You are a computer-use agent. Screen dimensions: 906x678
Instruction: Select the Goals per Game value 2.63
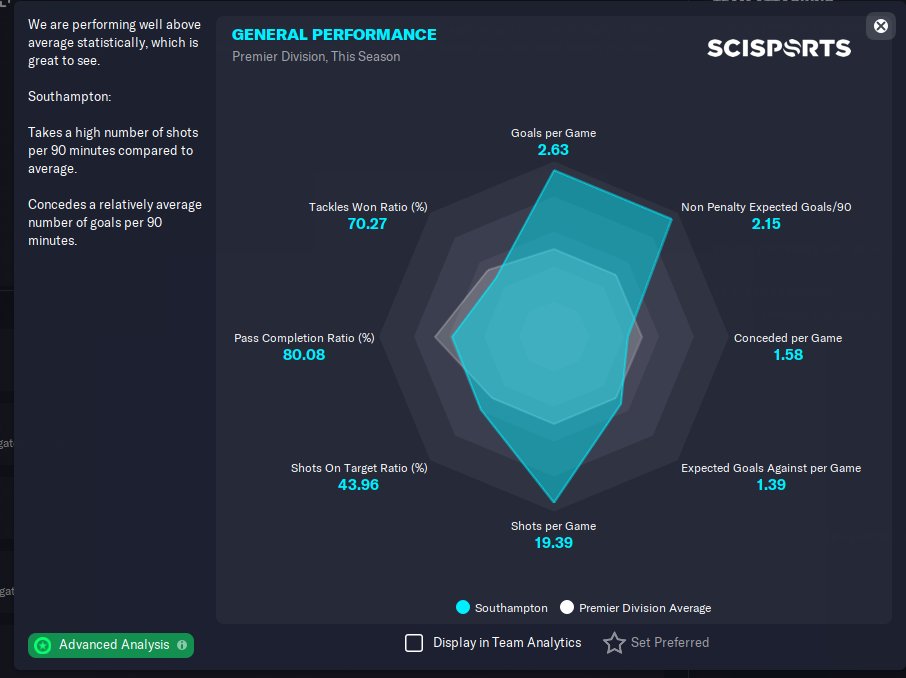(553, 150)
